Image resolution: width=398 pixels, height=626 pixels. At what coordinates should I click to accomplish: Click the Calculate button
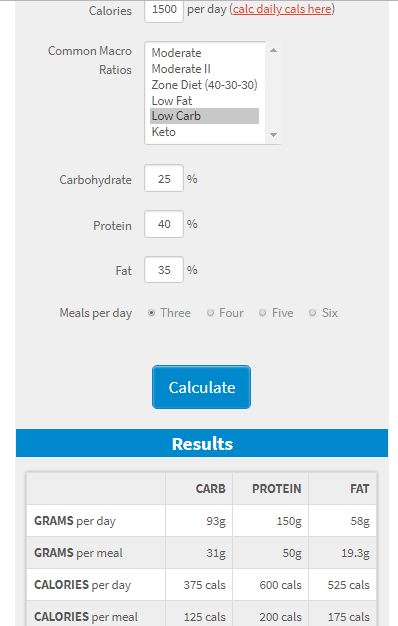point(202,387)
